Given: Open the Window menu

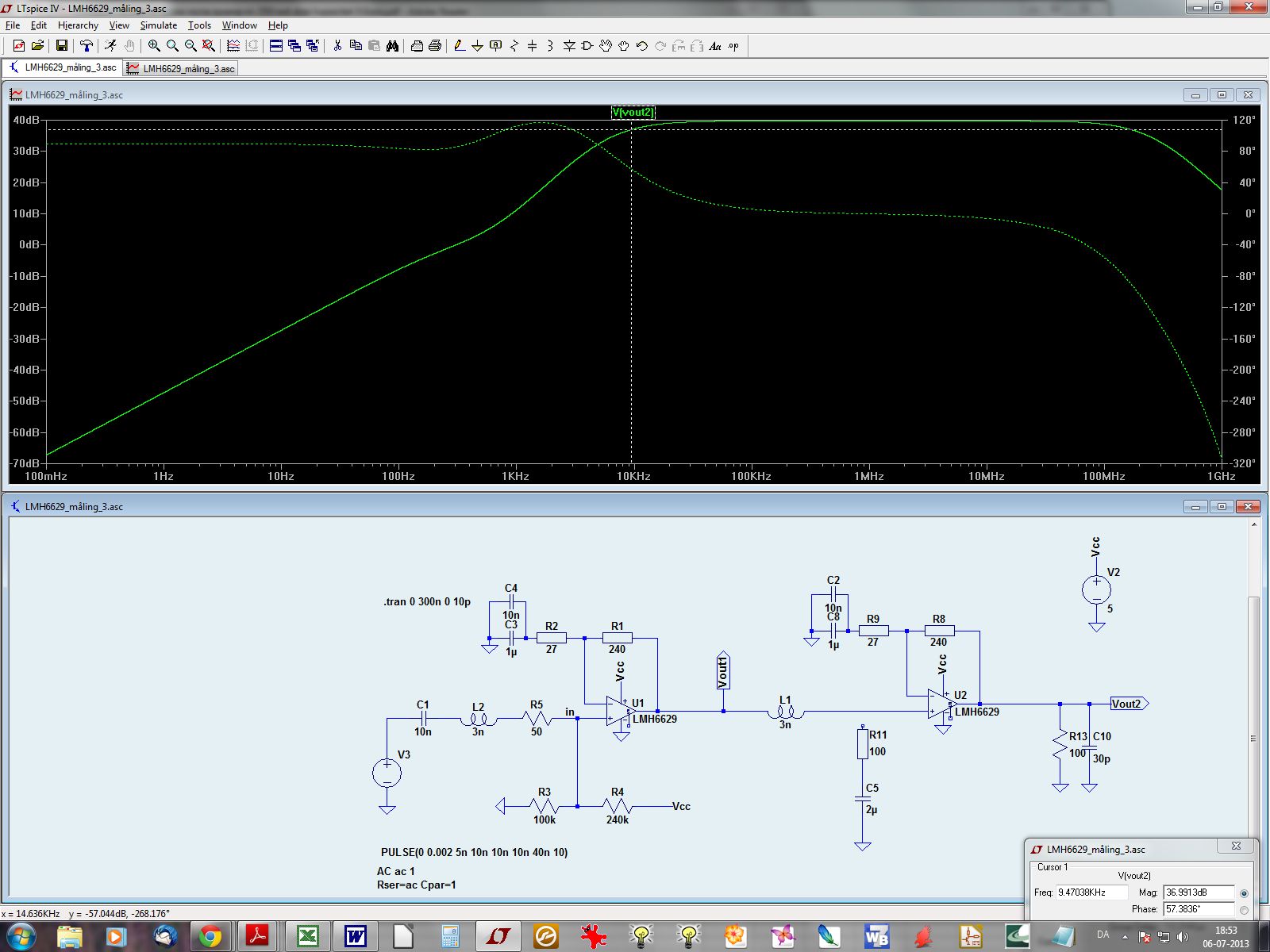Looking at the screenshot, I should (x=240, y=25).
